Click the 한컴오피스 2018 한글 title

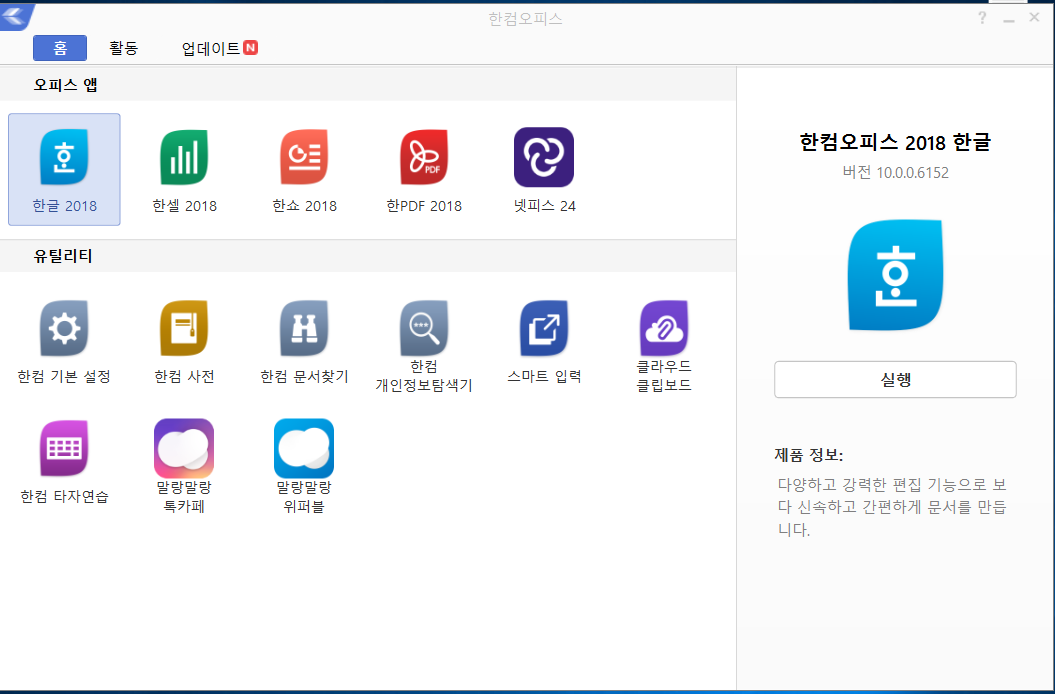pos(895,142)
